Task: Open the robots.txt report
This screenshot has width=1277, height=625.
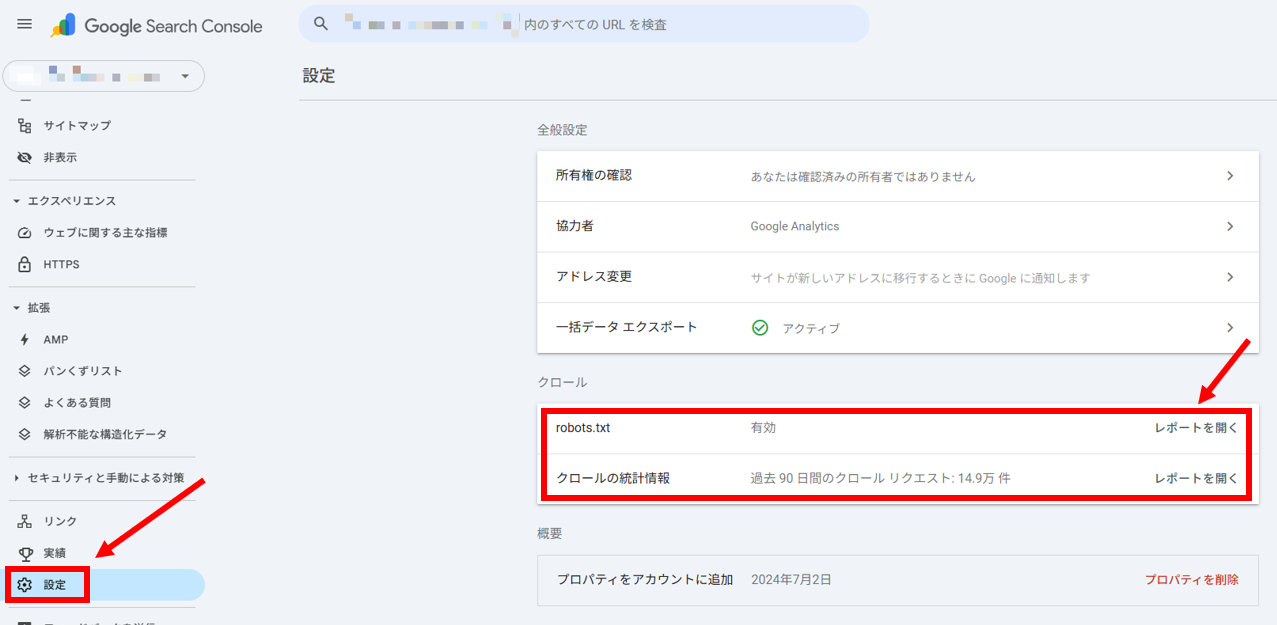Action: (x=1196, y=428)
